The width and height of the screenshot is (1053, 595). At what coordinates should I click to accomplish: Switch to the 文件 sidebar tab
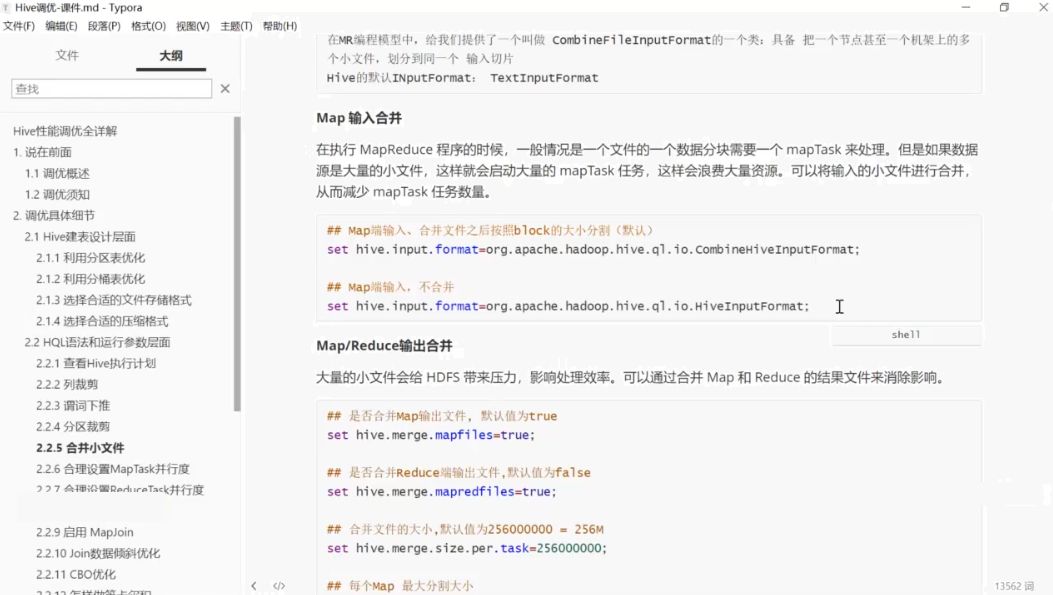click(x=67, y=55)
